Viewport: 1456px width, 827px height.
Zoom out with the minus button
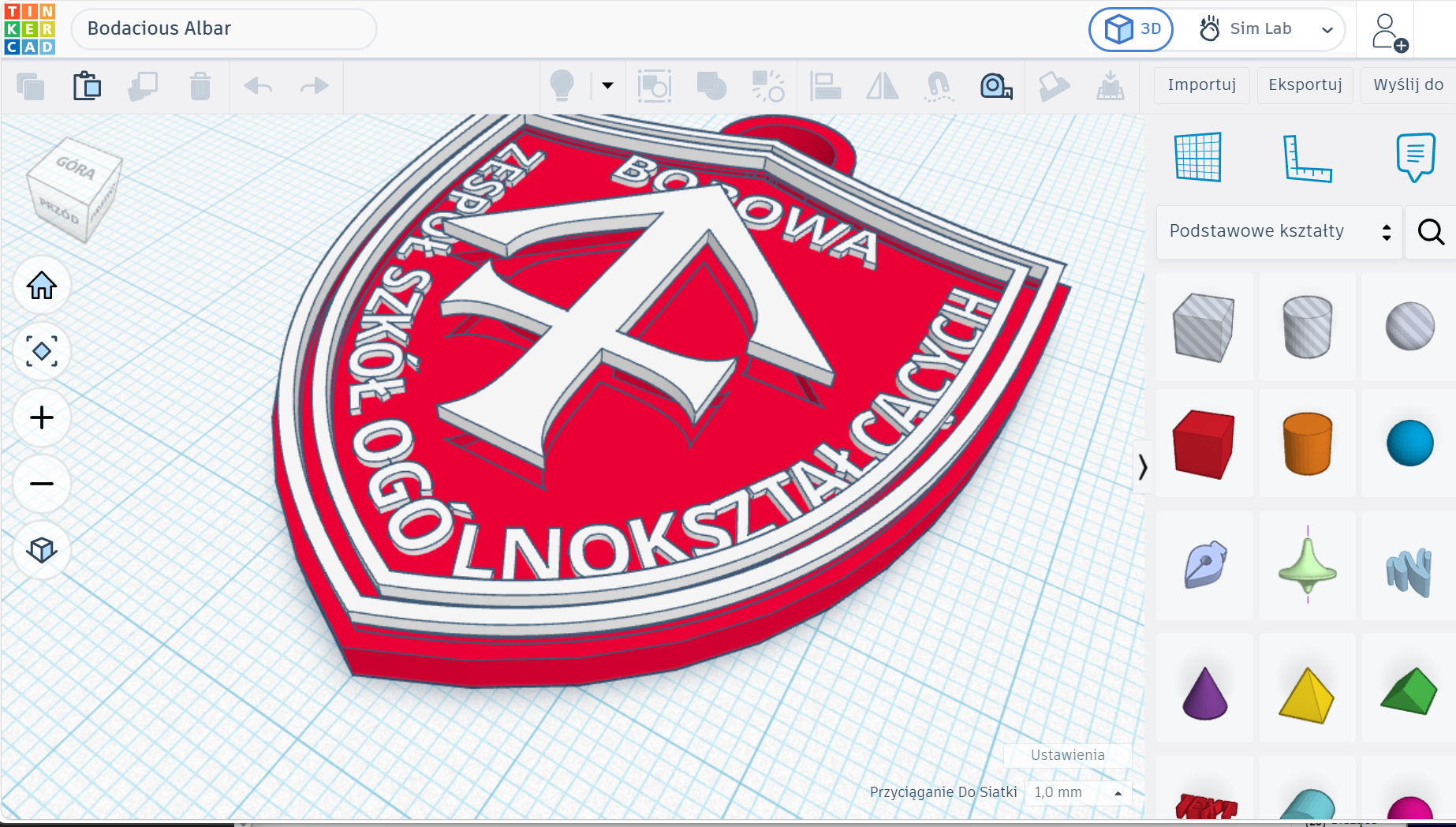[x=42, y=484]
